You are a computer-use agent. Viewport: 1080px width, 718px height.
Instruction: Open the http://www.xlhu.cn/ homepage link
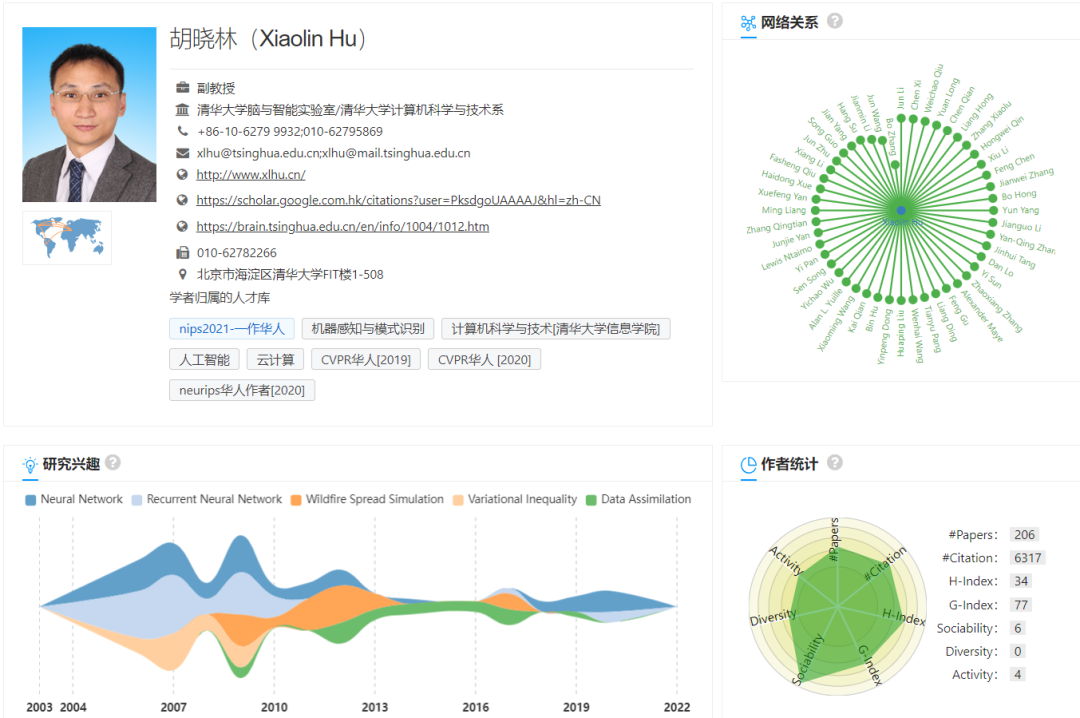click(x=251, y=175)
